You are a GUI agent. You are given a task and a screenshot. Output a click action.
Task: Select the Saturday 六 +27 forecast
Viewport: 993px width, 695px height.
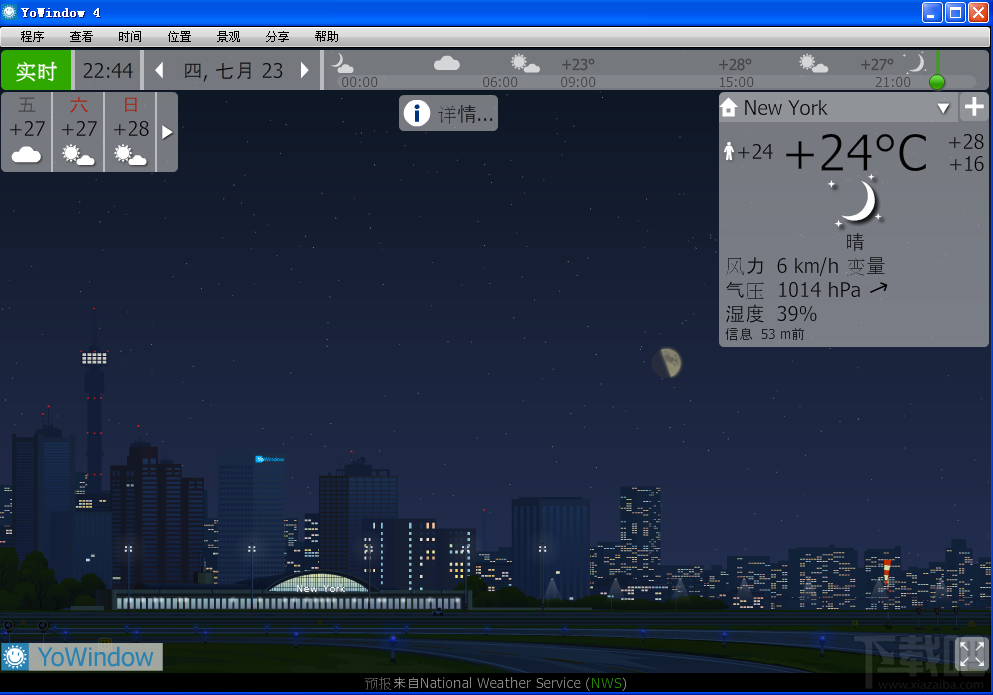tap(79, 132)
